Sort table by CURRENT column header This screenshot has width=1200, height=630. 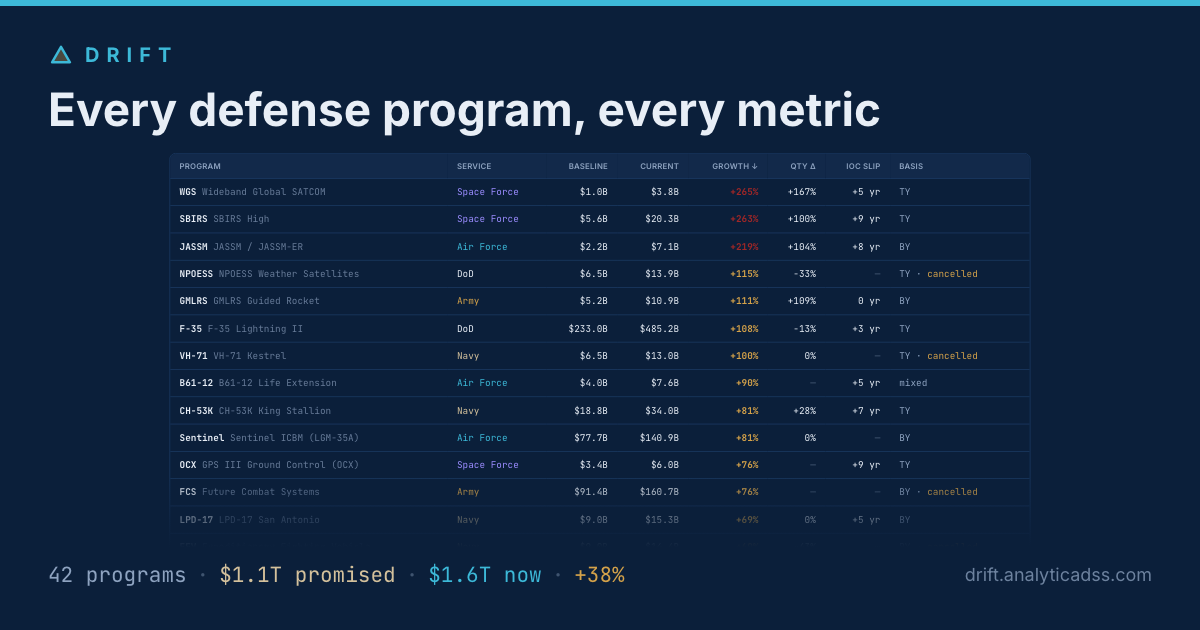[660, 166]
